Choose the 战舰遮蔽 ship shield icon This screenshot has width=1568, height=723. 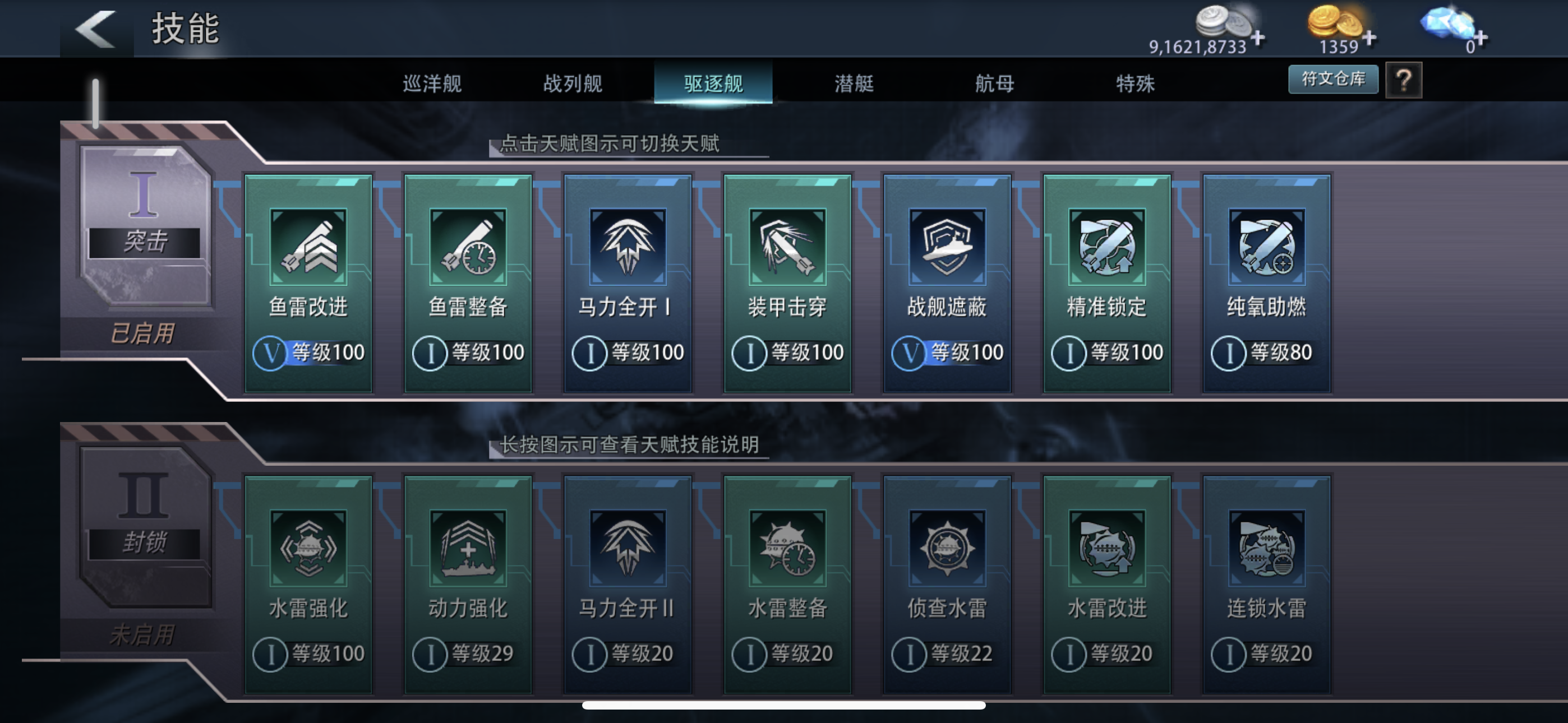click(x=947, y=247)
